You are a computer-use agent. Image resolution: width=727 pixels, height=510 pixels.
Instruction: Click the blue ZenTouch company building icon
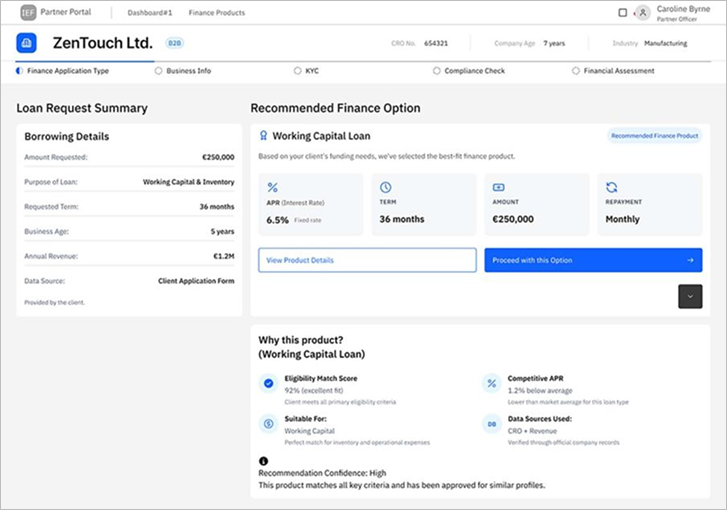click(27, 43)
